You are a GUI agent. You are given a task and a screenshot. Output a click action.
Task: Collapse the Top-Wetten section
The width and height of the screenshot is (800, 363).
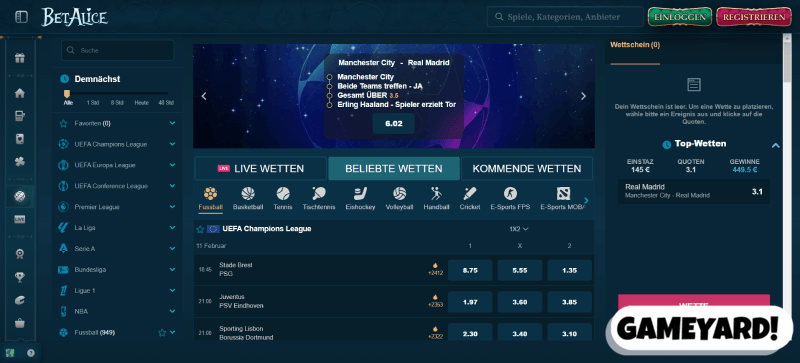pyautogui.click(x=776, y=146)
